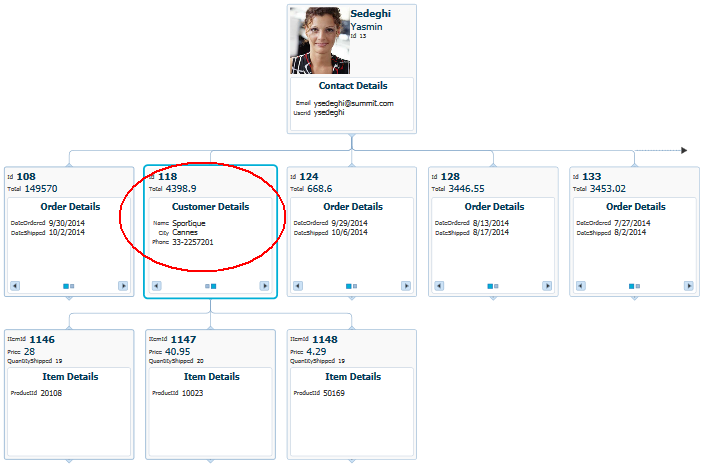
Task: Click date shipped 10/2/2014
Action: (x=67, y=232)
